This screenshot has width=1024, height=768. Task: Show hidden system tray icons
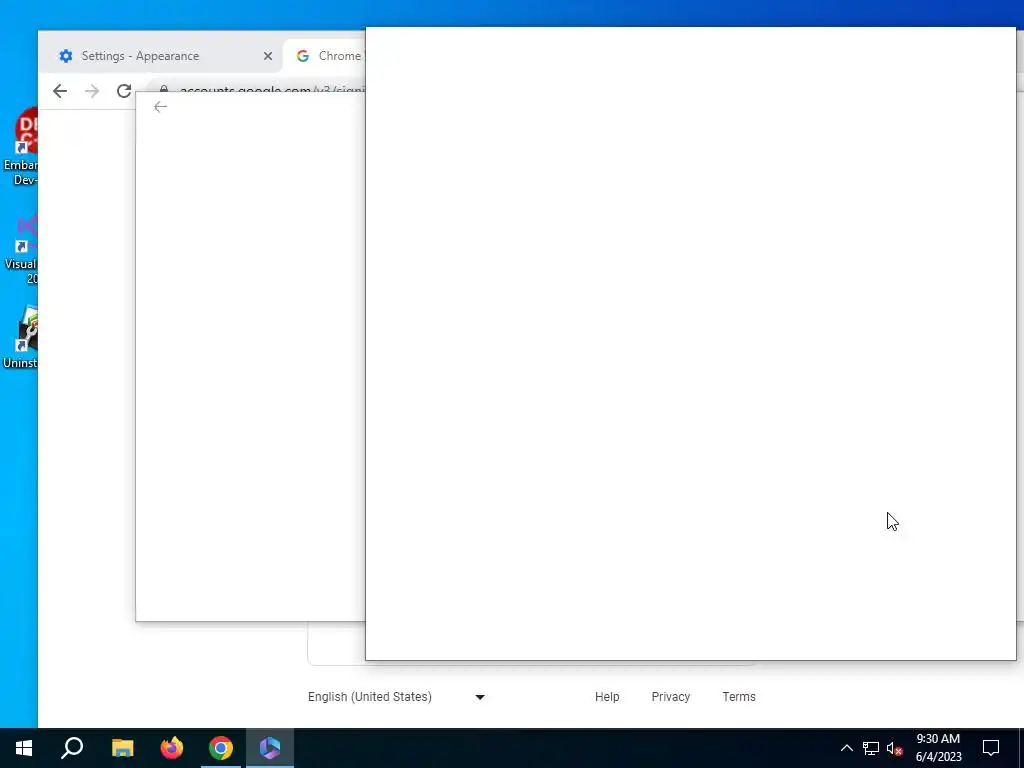point(846,748)
